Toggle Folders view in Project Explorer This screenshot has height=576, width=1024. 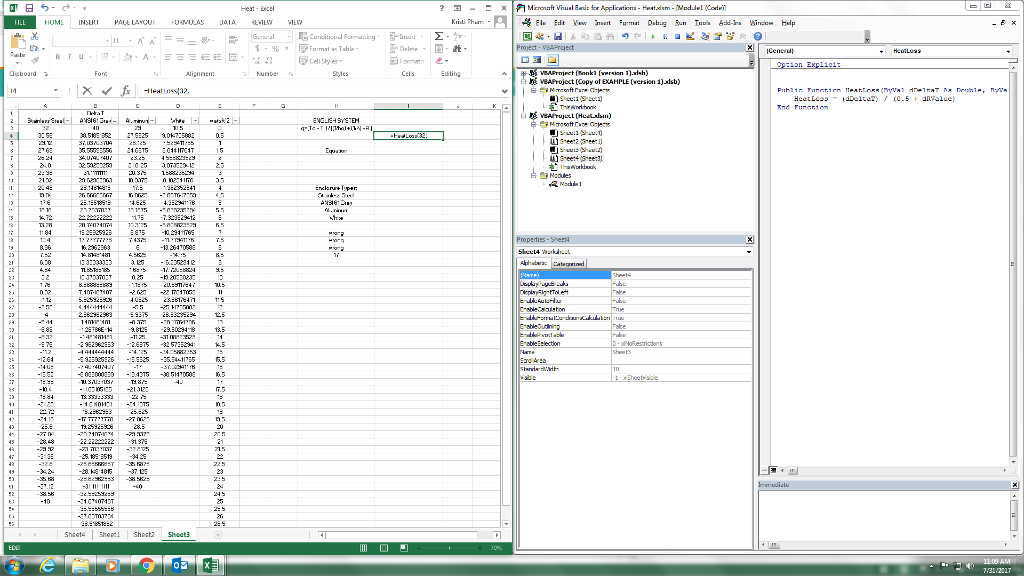click(x=550, y=60)
